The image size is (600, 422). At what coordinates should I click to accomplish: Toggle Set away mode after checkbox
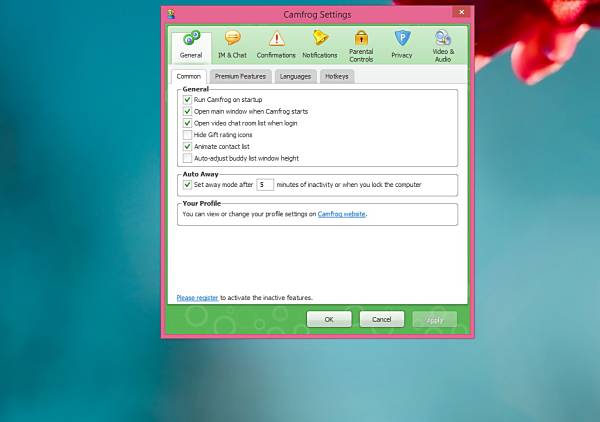[187, 185]
